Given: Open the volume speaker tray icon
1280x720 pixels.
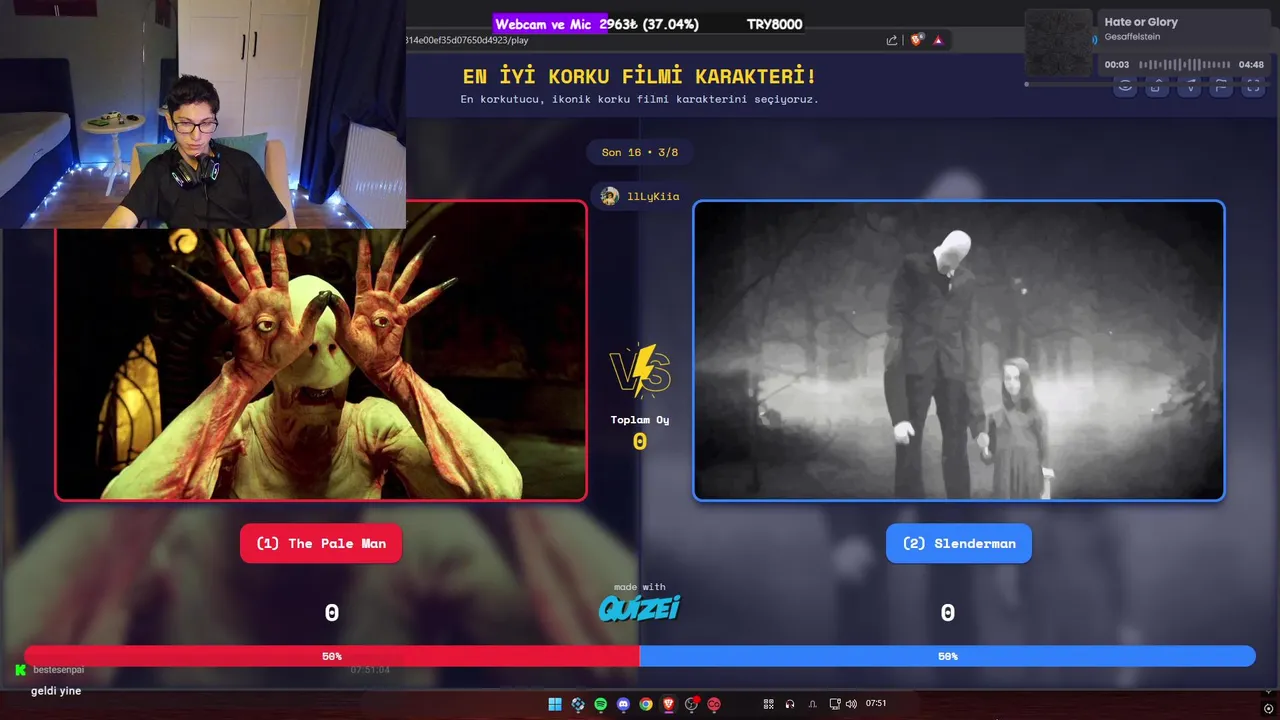Looking at the screenshot, I should 851,704.
